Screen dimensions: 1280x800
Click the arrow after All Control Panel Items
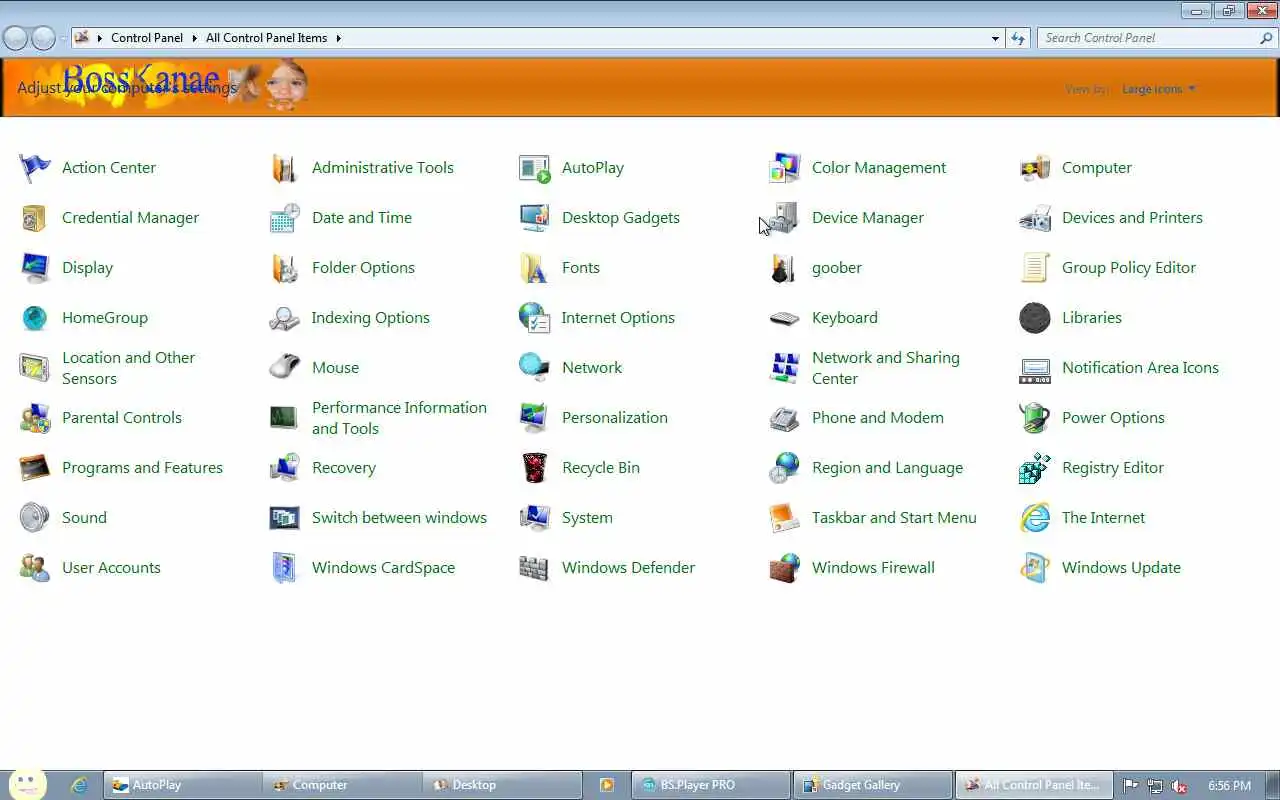coord(339,38)
